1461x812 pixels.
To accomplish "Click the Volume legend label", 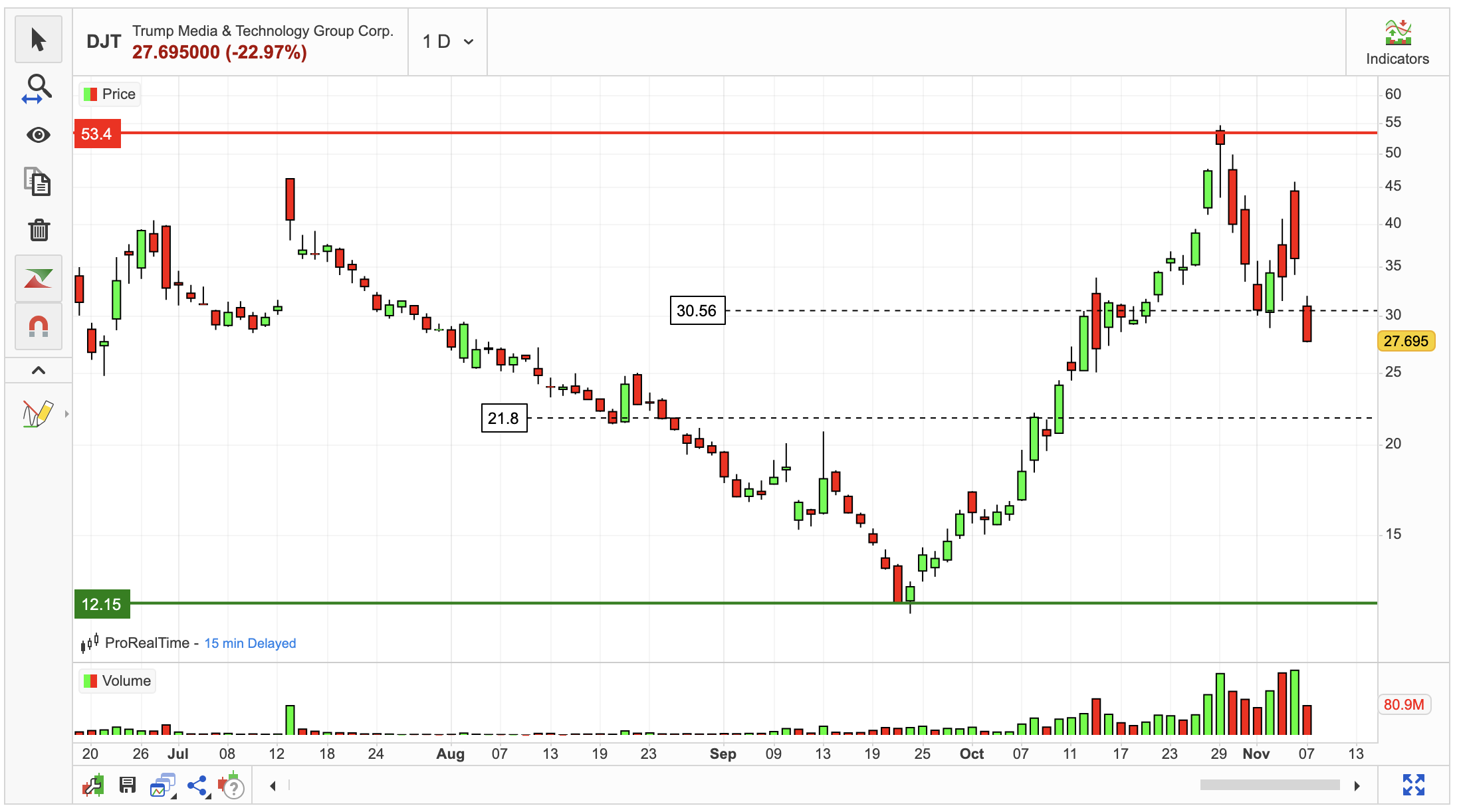I will pyautogui.click(x=126, y=681).
